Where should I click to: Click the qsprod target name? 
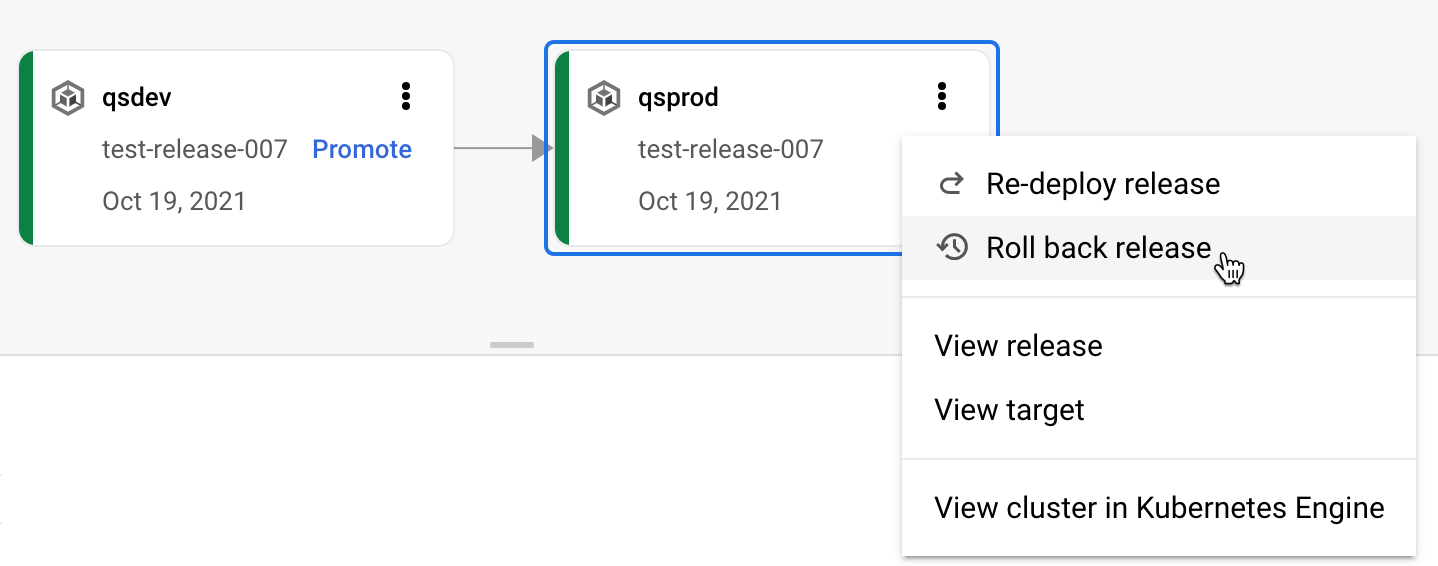click(678, 98)
